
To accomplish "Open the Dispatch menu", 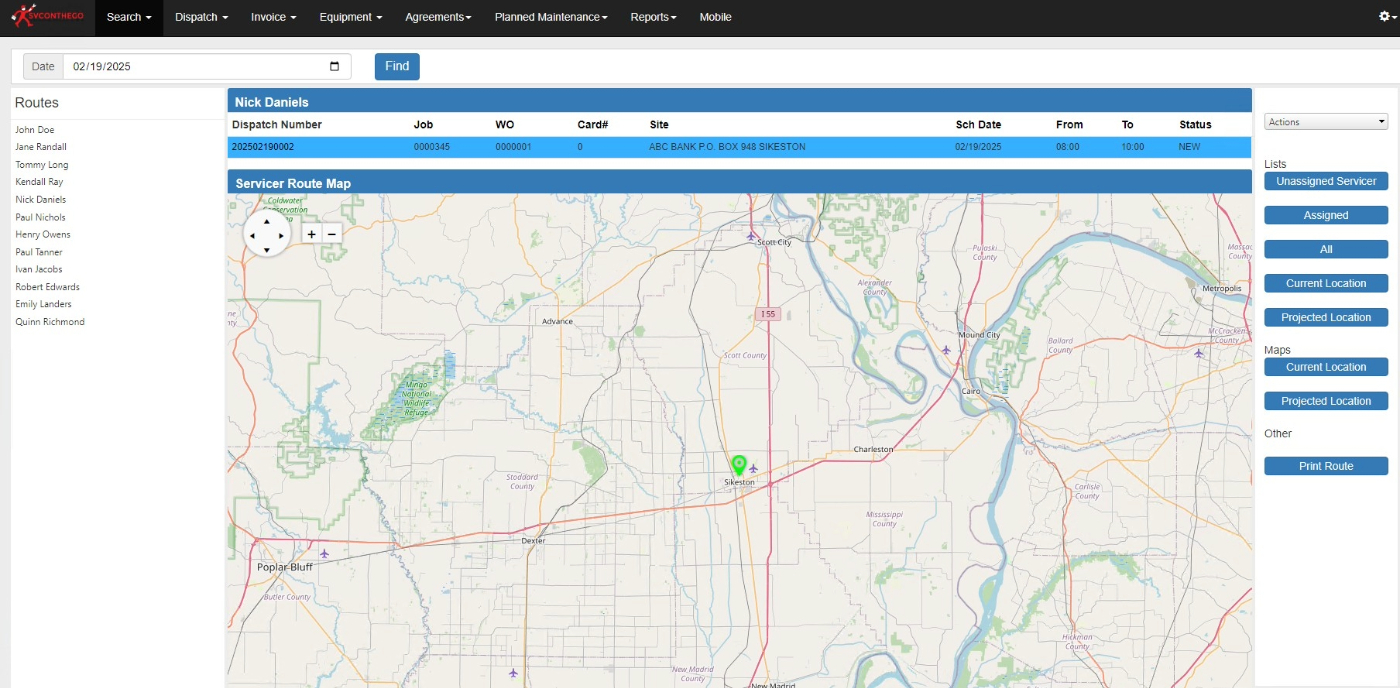I will pyautogui.click(x=201, y=17).
